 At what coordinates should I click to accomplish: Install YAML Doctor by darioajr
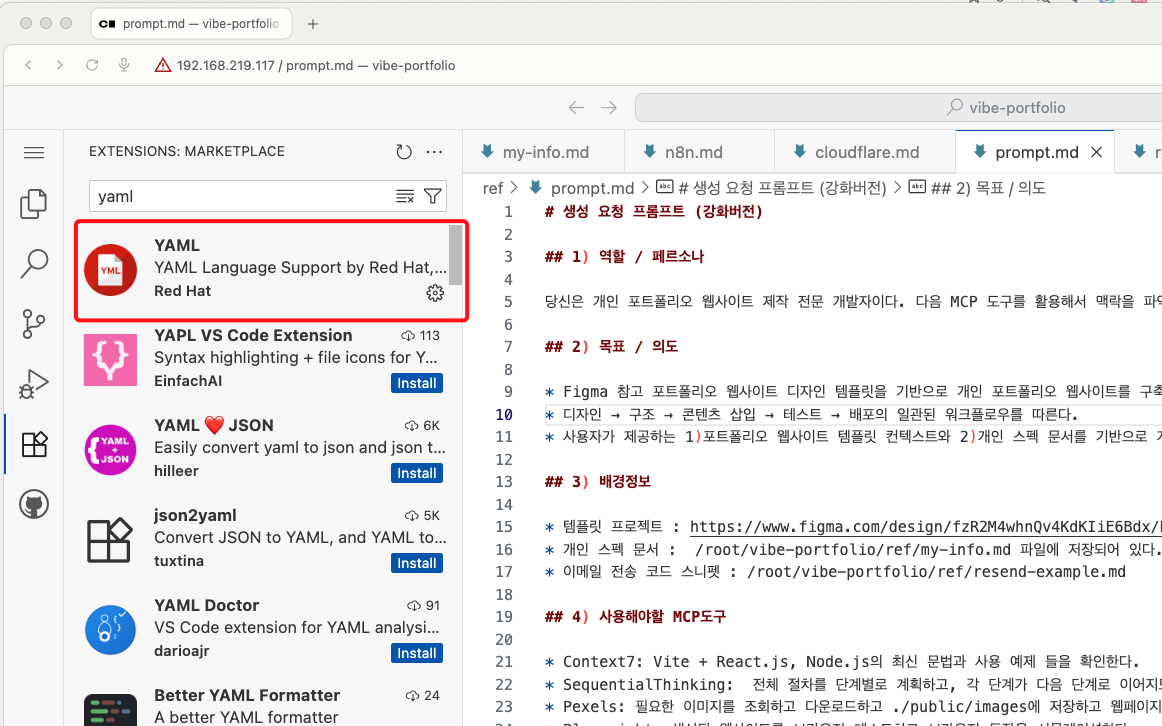click(416, 653)
